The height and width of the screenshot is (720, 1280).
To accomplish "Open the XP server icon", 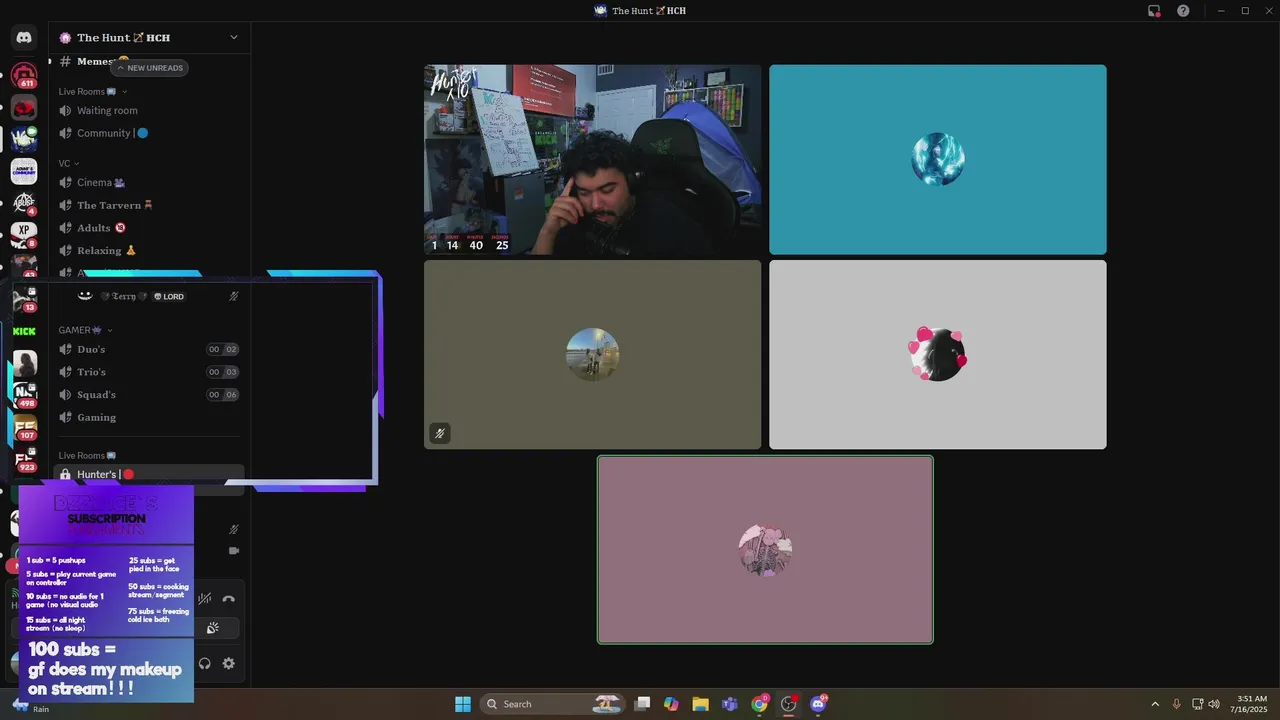I will click(24, 235).
